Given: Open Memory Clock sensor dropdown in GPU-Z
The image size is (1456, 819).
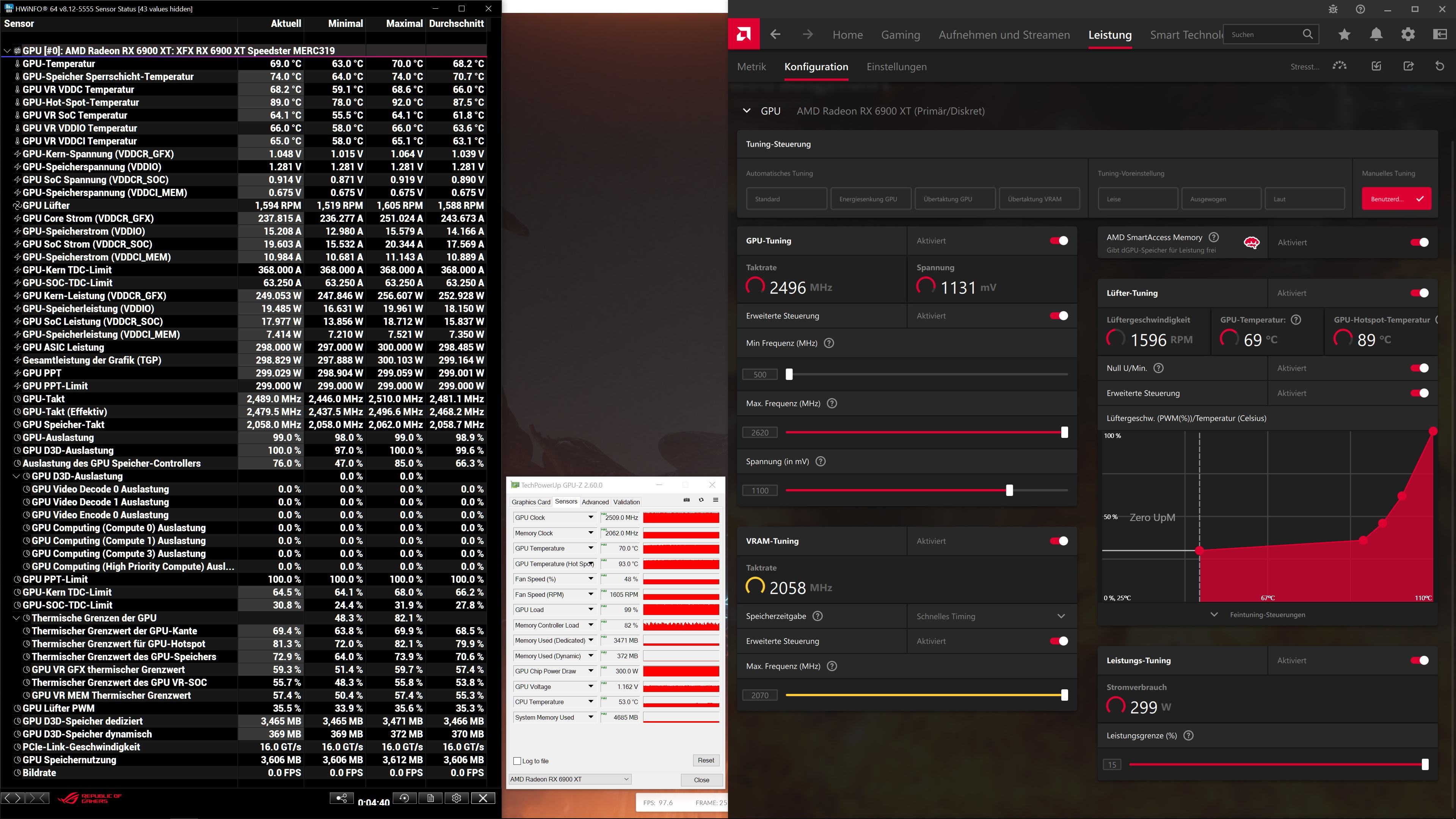Looking at the screenshot, I should pos(591,532).
